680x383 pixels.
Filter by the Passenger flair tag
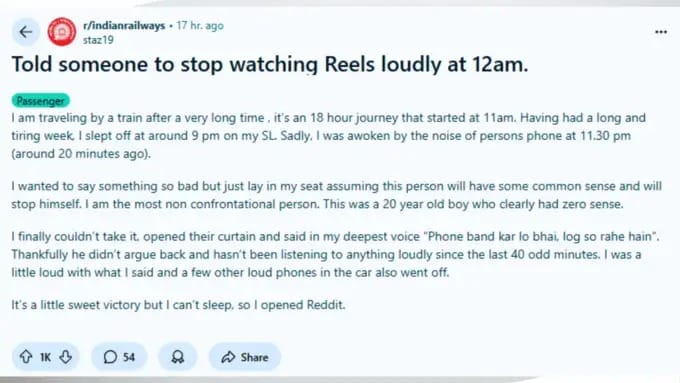40,101
